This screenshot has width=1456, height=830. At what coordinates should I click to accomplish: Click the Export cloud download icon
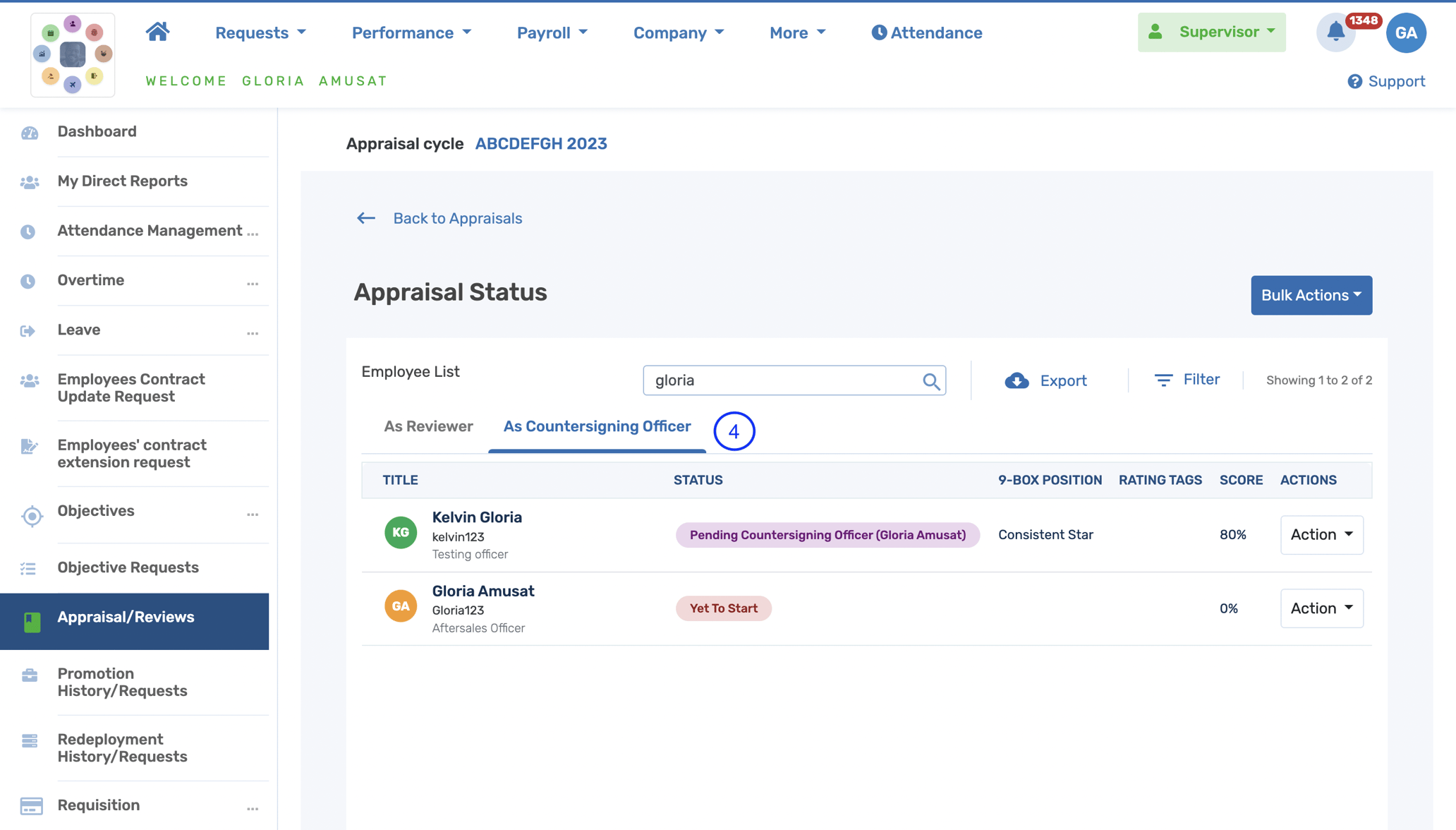point(1016,380)
